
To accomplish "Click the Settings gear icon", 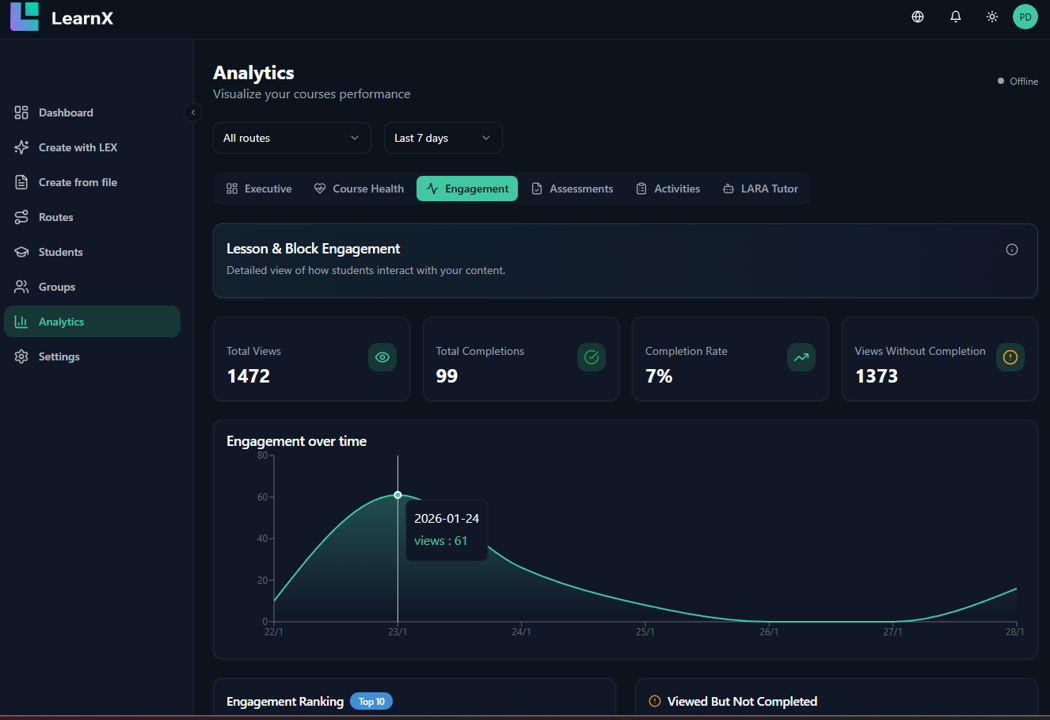I will pos(21,356).
